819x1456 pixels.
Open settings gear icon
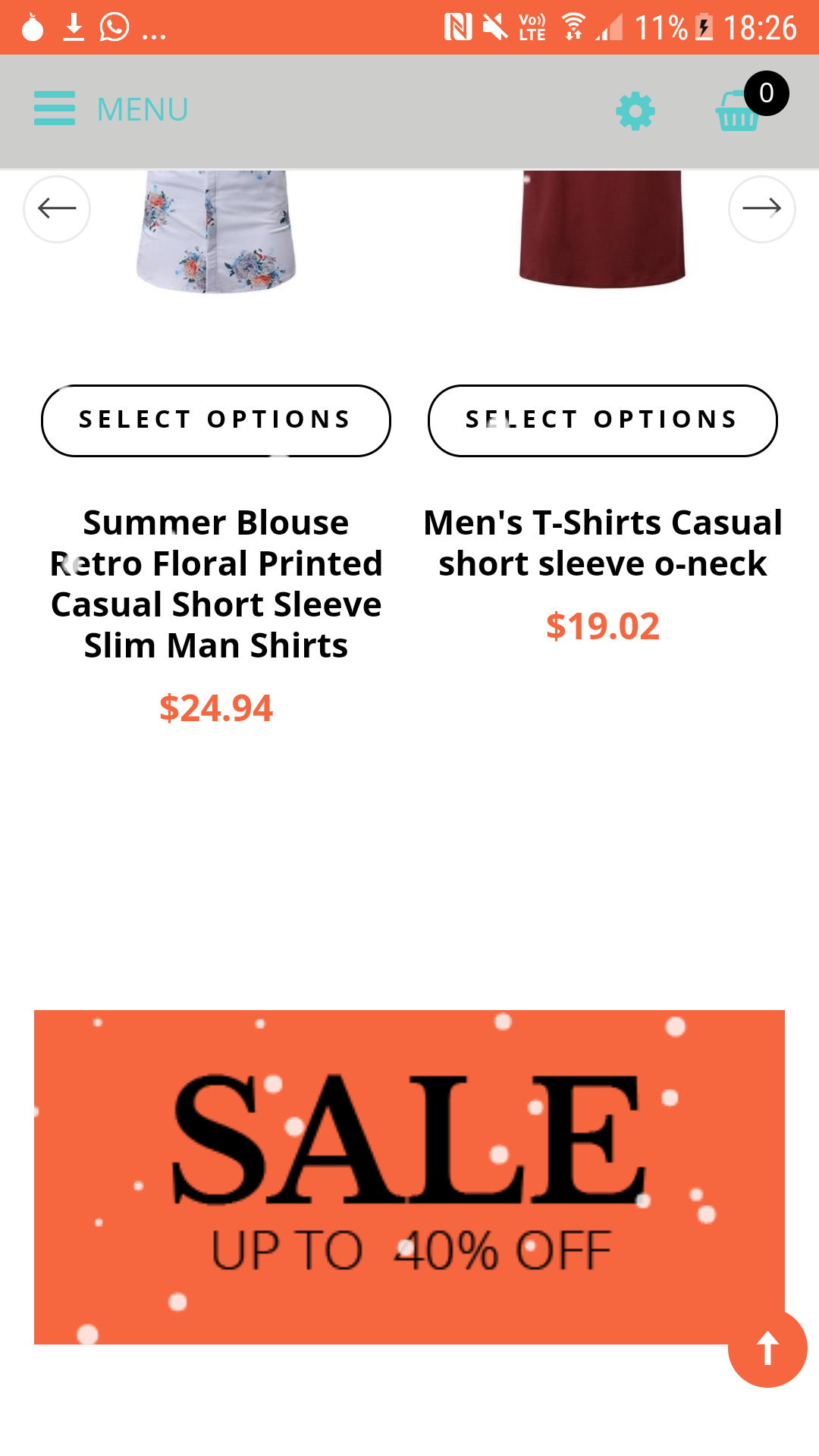(635, 111)
